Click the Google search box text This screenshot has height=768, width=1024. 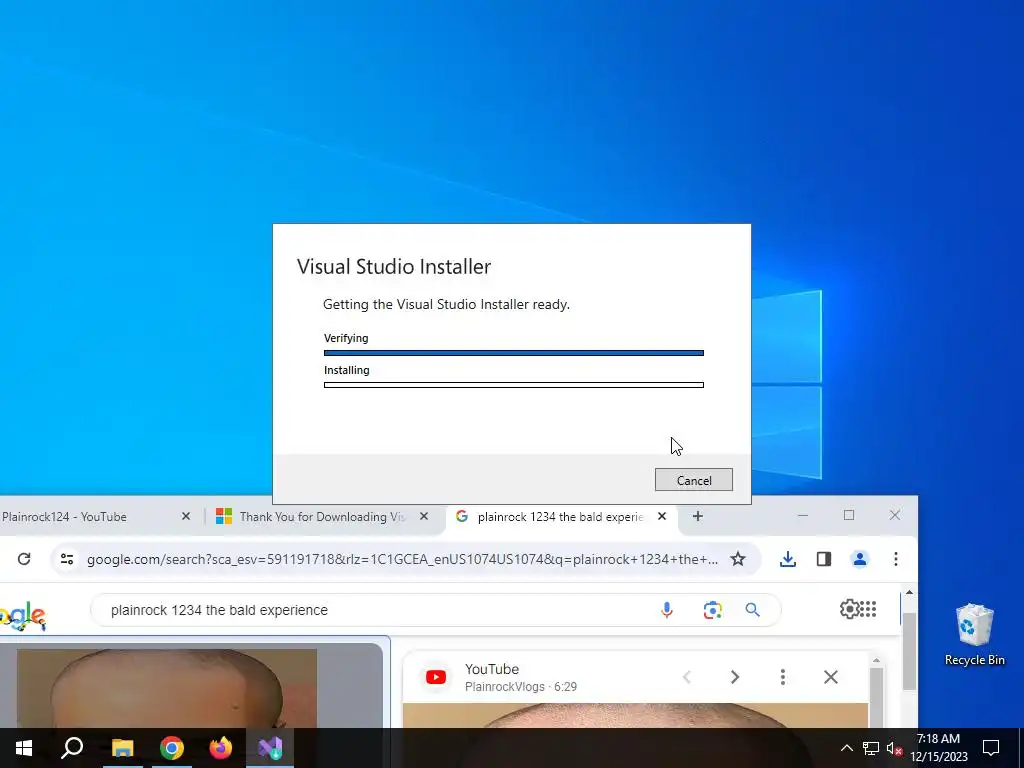click(219, 610)
